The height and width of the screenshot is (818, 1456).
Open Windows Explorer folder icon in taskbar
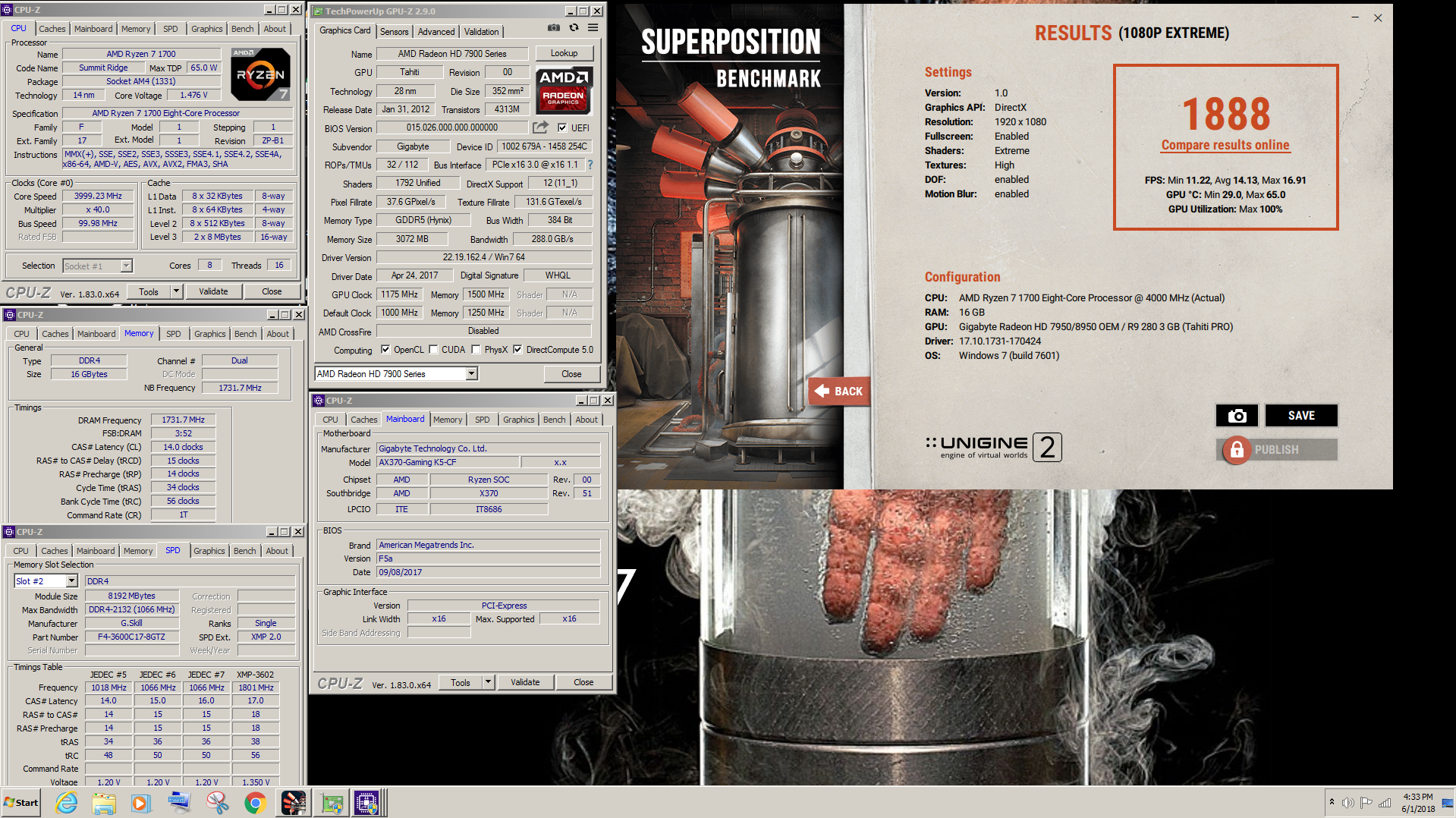click(104, 802)
